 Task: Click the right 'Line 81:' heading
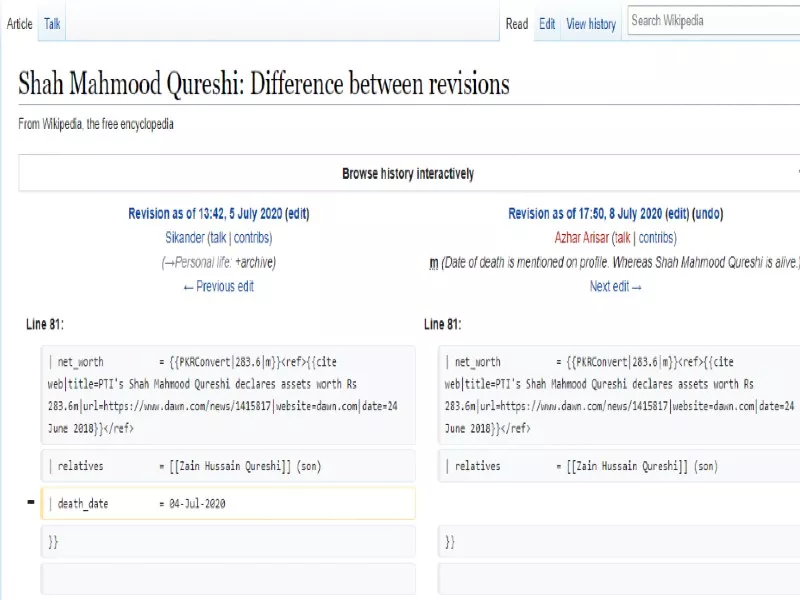point(442,324)
